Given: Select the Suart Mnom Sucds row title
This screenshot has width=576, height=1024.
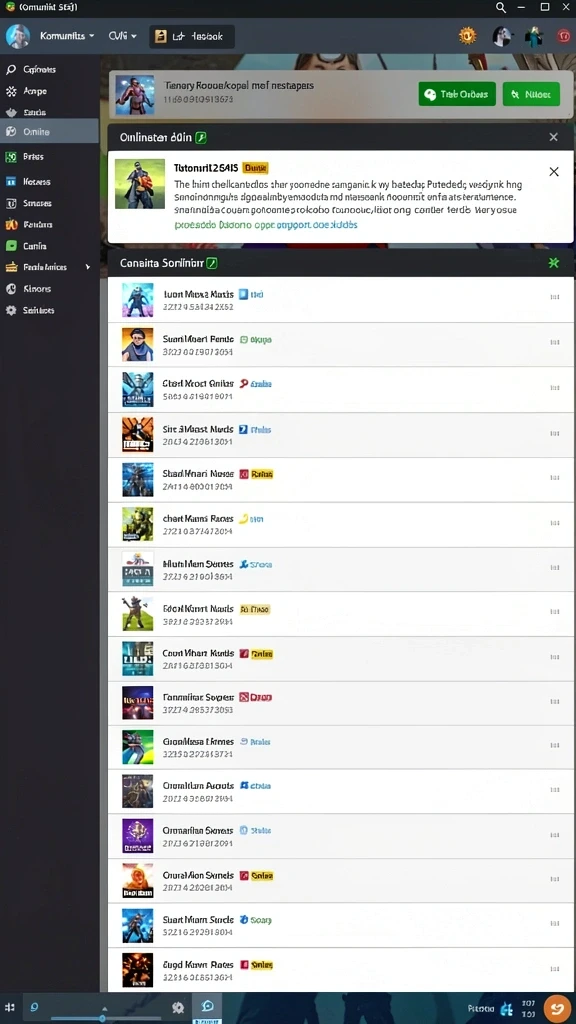Looking at the screenshot, I should (x=198, y=920).
